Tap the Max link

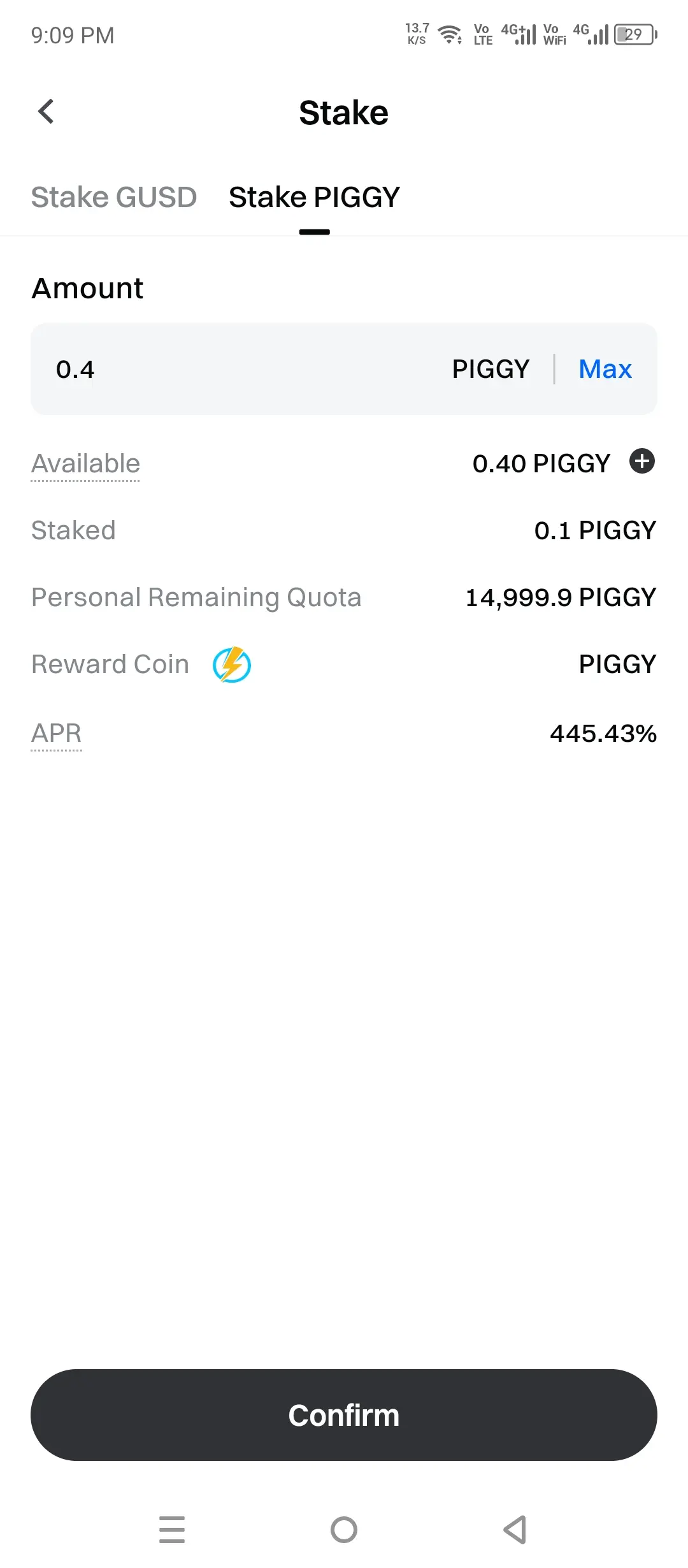(x=605, y=369)
